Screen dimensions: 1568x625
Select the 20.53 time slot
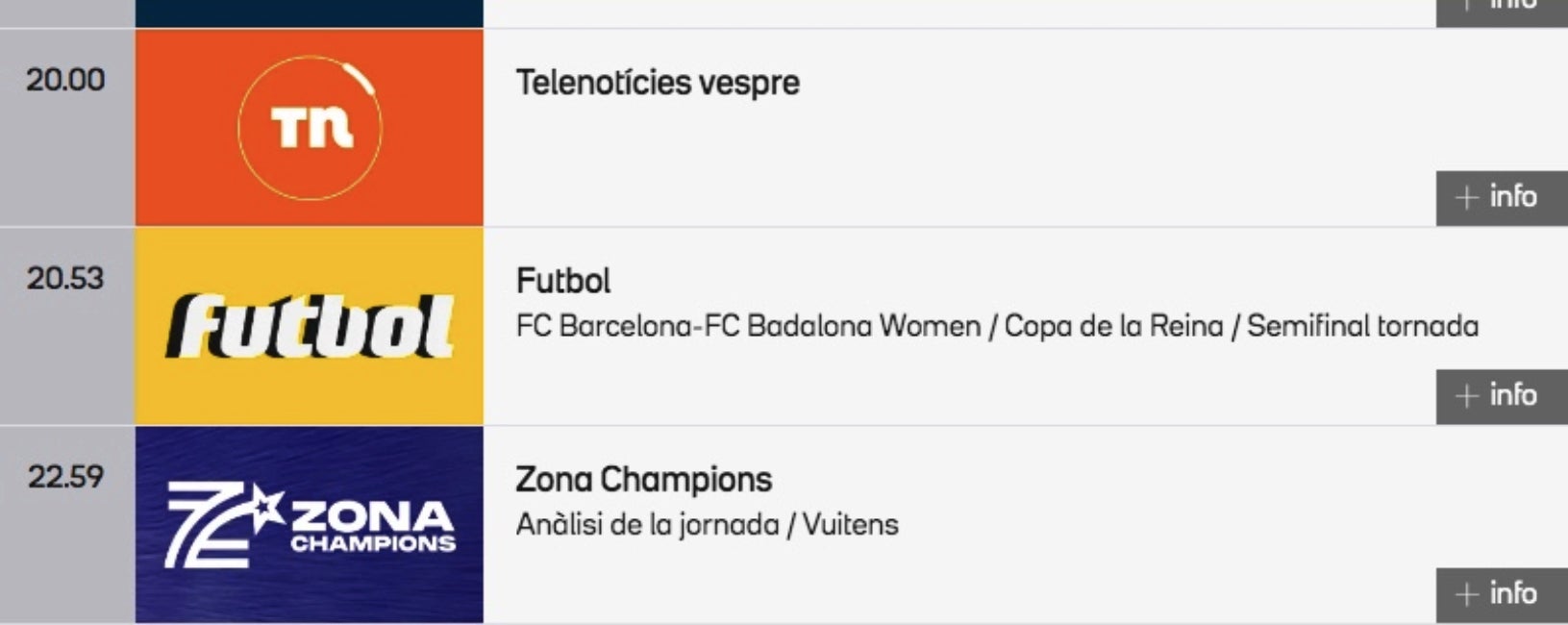click(65, 278)
